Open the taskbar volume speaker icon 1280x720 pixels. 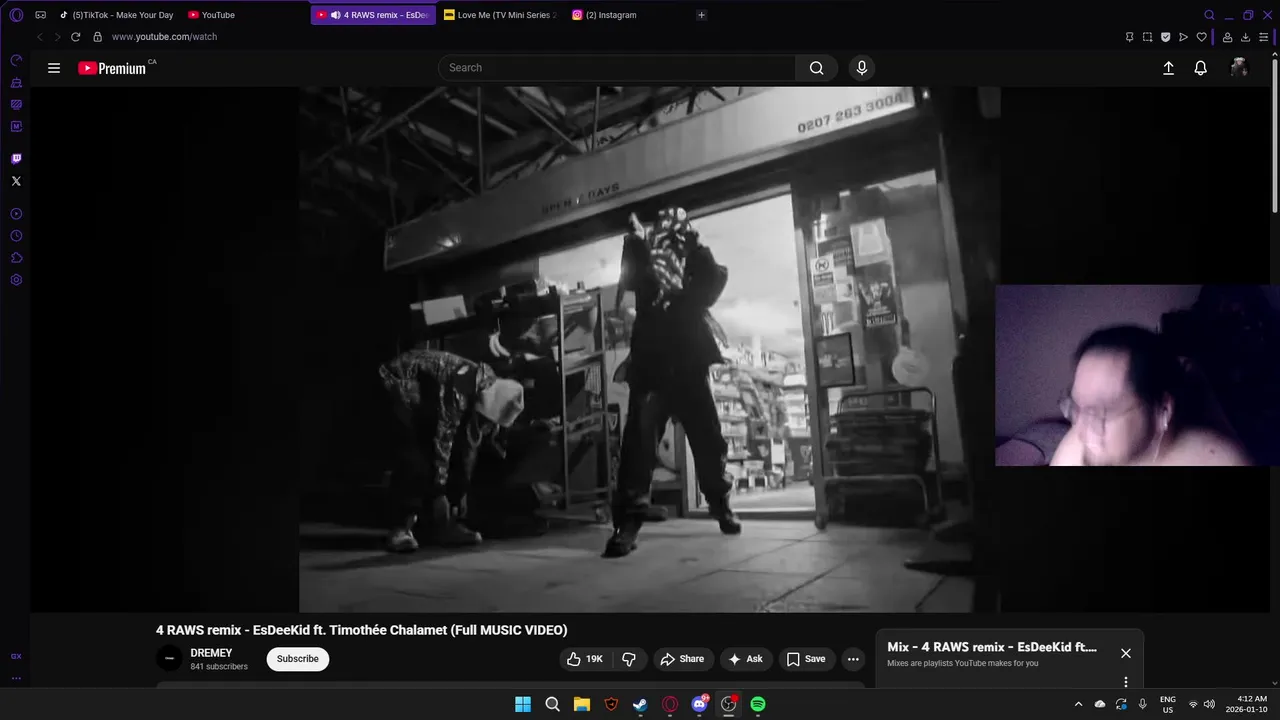point(1209,704)
